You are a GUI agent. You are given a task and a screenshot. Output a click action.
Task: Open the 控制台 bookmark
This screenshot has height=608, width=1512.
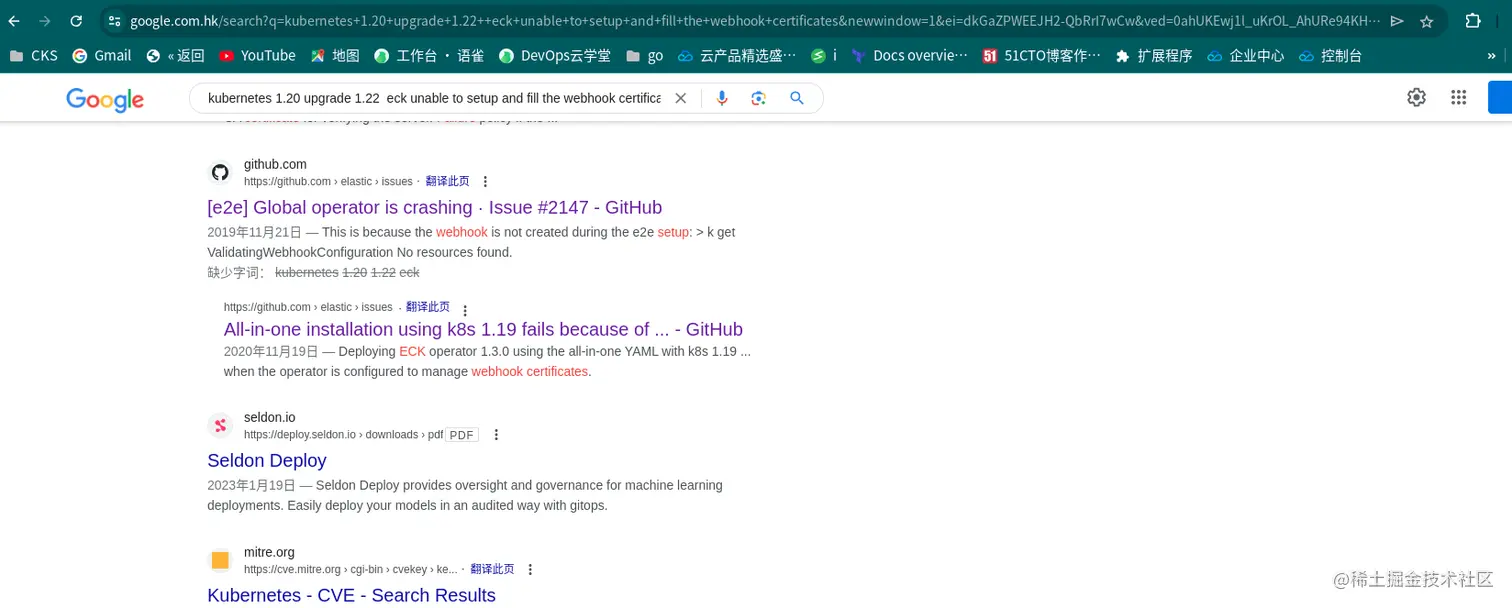[x=1330, y=56]
